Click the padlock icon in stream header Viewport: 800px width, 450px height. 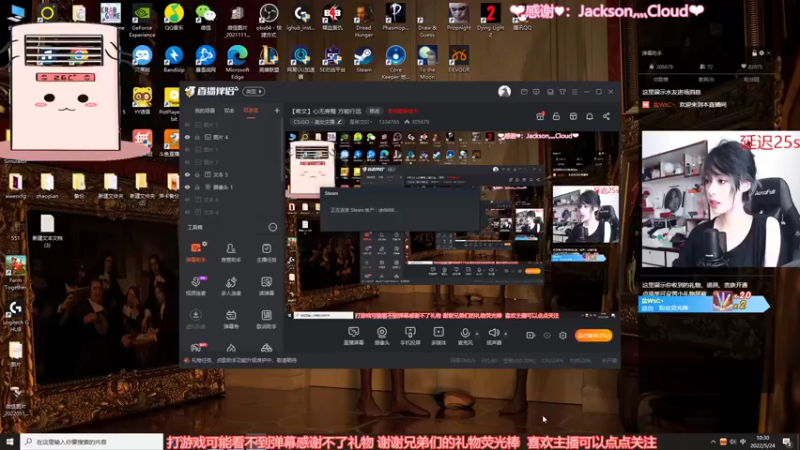click(x=556, y=116)
